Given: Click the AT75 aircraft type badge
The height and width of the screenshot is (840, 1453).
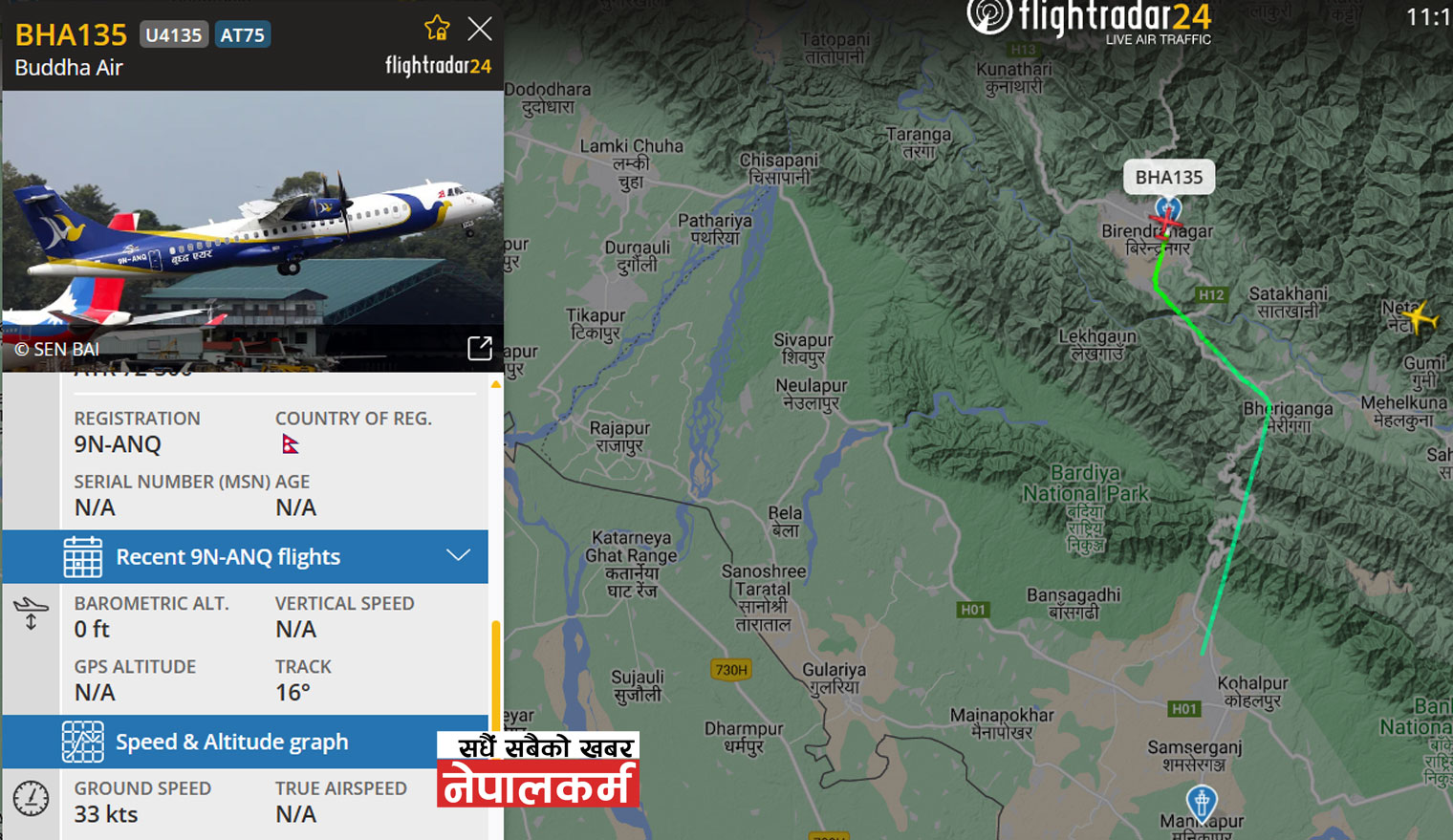Looking at the screenshot, I should [242, 35].
